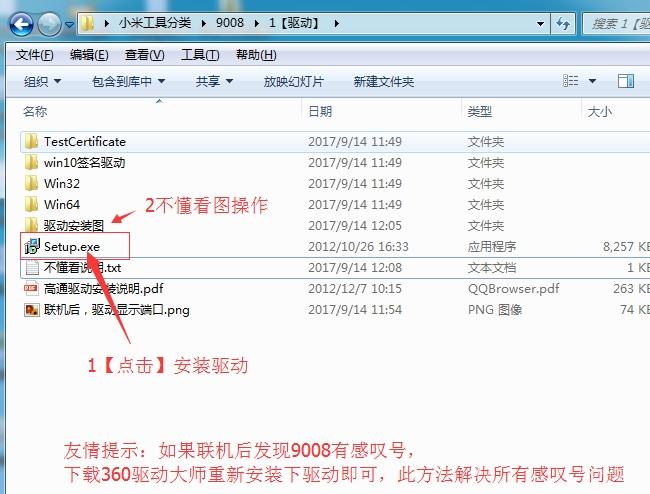Open the 组织 dropdown in toolbar
Image resolution: width=650 pixels, height=494 pixels.
coord(42,81)
